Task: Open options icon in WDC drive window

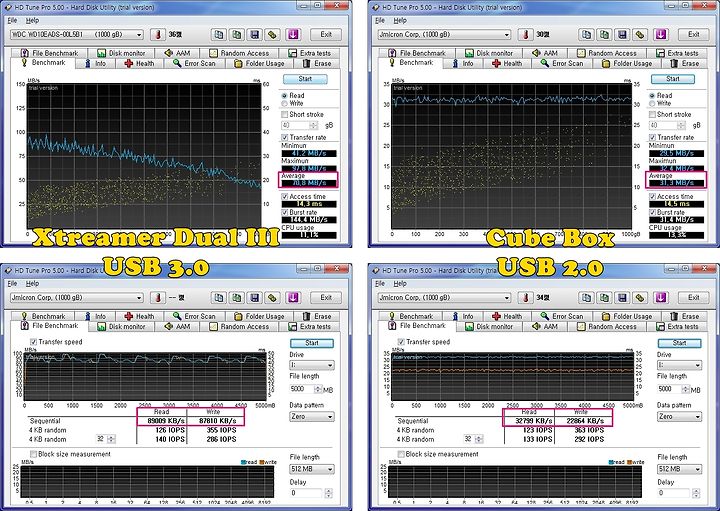Action: pyautogui.click(x=272, y=35)
